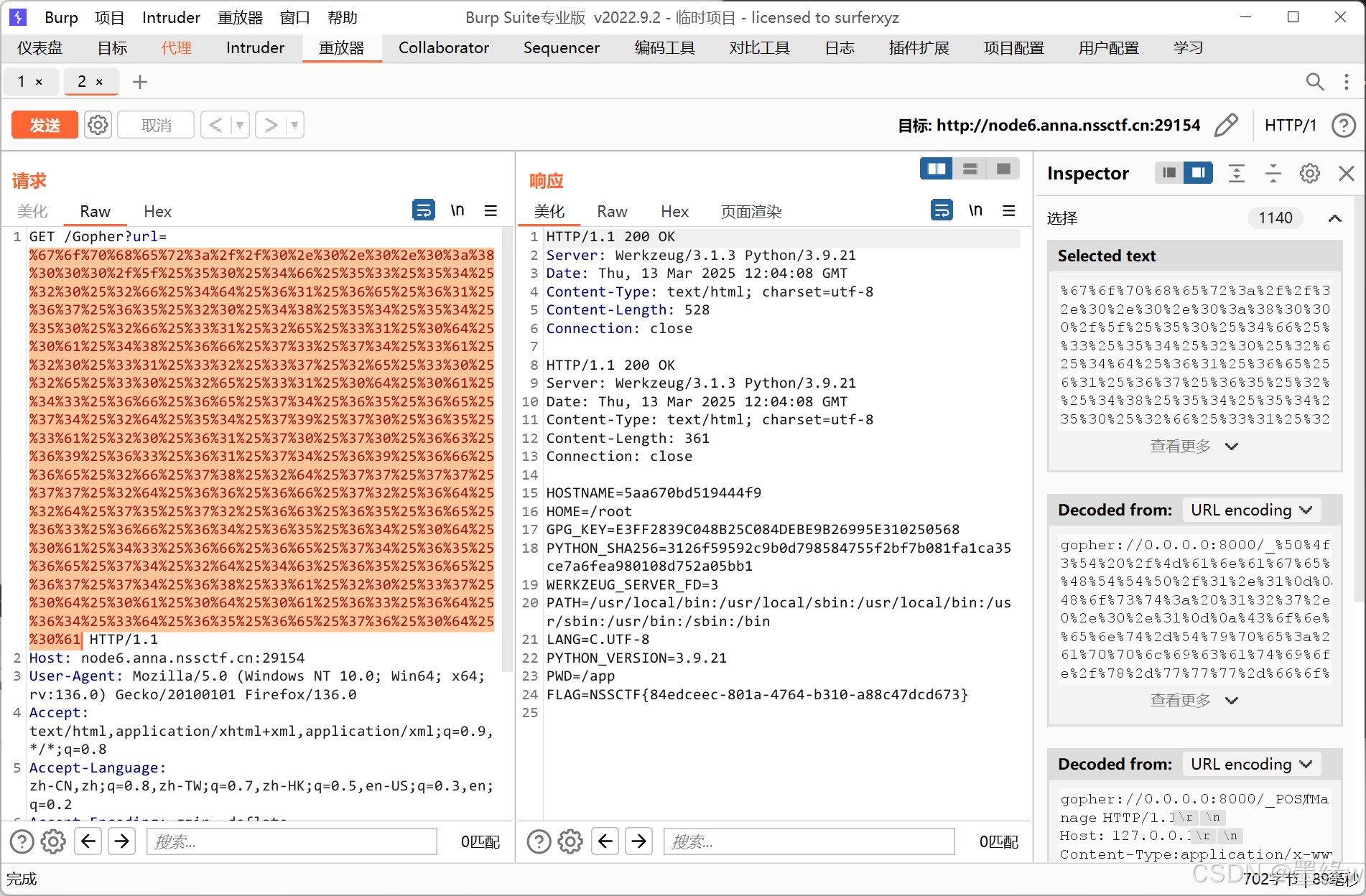This screenshot has width=1366, height=896.
Task: Select side-by-side layout view
Action: pos(937,169)
